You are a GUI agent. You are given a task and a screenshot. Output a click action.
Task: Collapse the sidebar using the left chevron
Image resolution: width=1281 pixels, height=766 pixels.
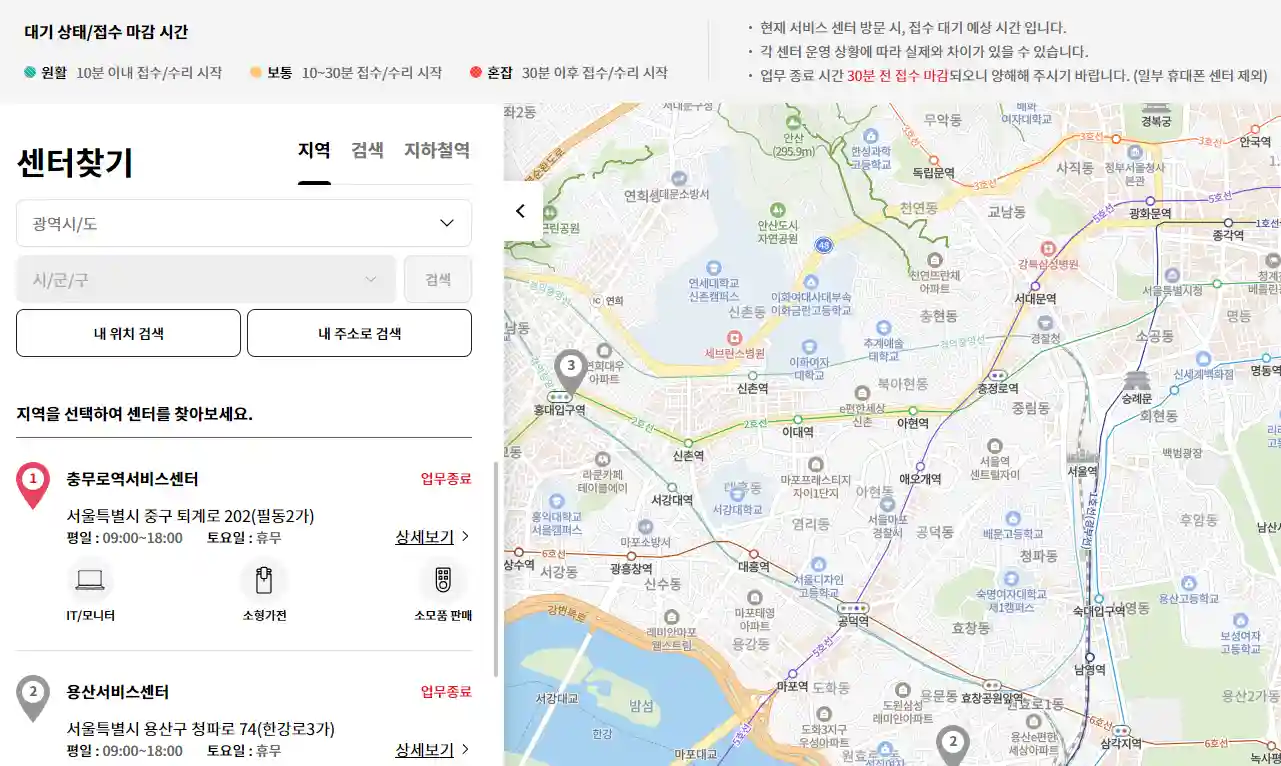click(520, 210)
